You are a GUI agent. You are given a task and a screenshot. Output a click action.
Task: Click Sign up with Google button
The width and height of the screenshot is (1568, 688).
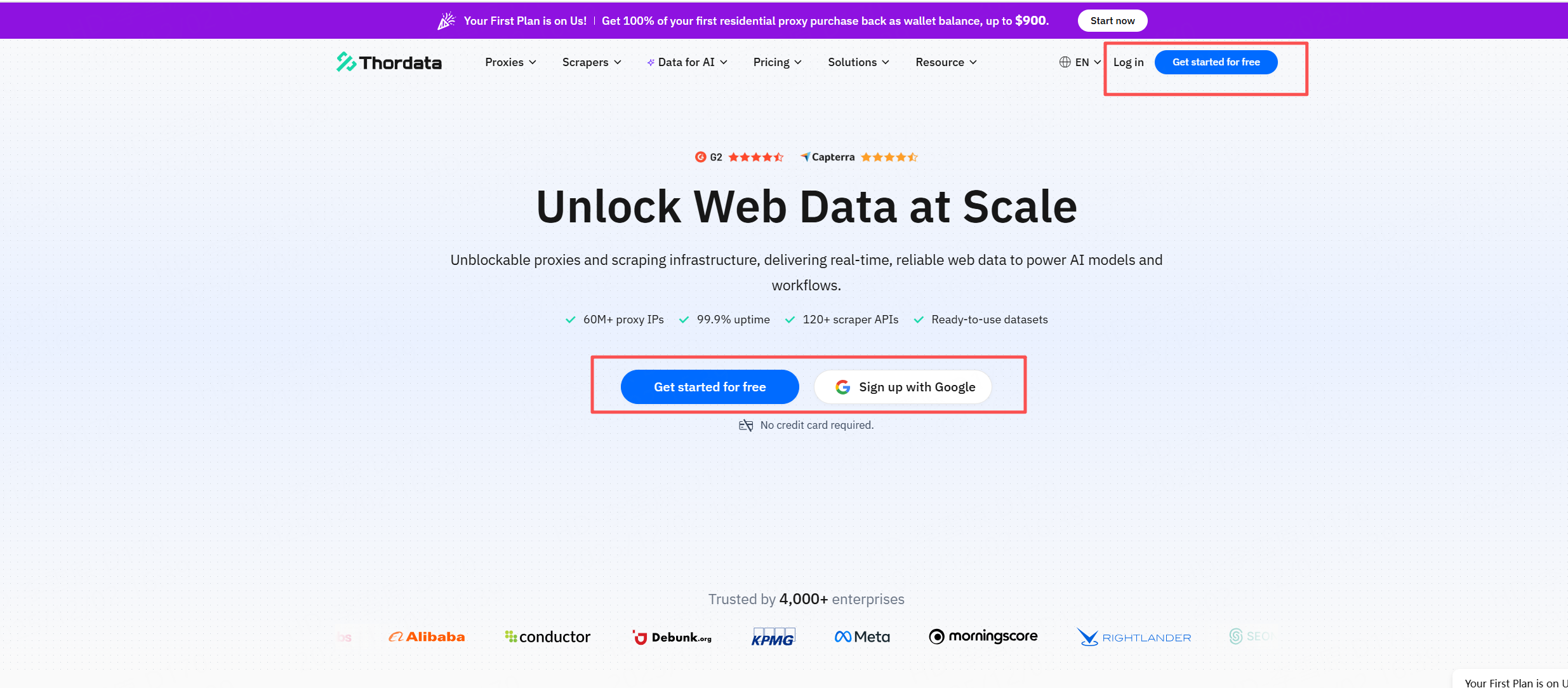click(903, 387)
